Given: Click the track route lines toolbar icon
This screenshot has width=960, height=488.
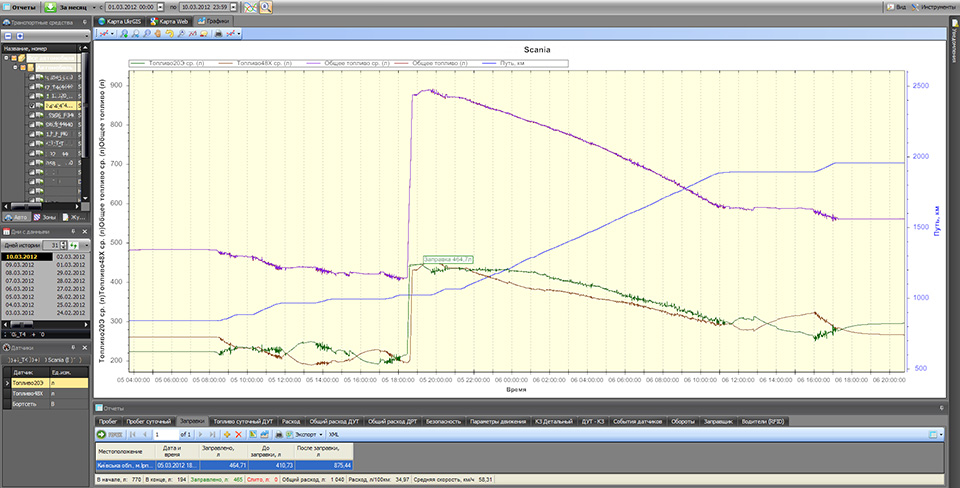Looking at the screenshot, I should tap(250, 7).
